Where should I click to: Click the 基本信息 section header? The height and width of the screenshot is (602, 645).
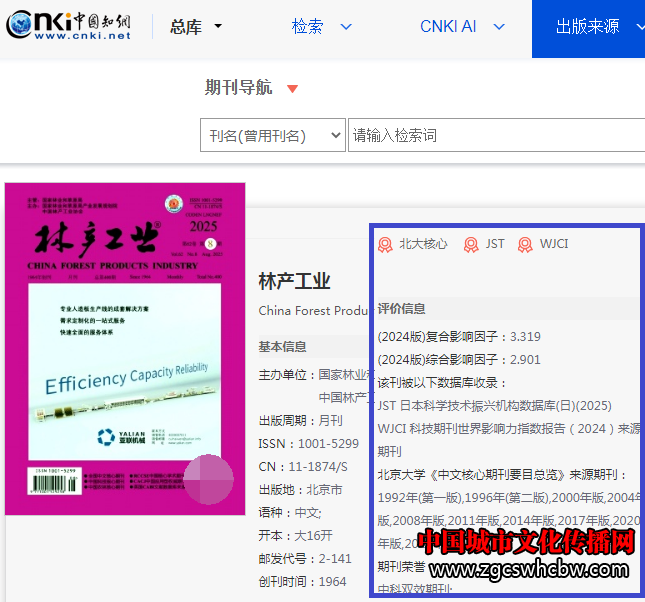tap(283, 347)
